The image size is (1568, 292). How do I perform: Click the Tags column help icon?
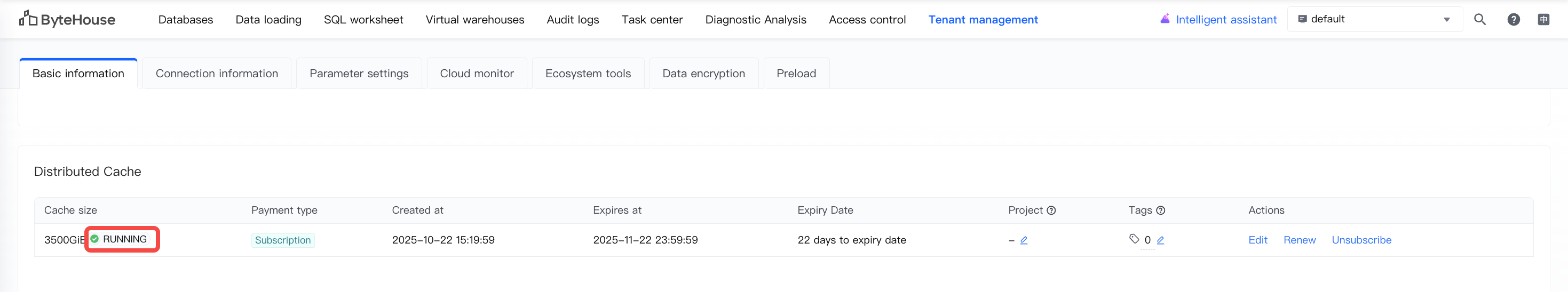[1161, 210]
